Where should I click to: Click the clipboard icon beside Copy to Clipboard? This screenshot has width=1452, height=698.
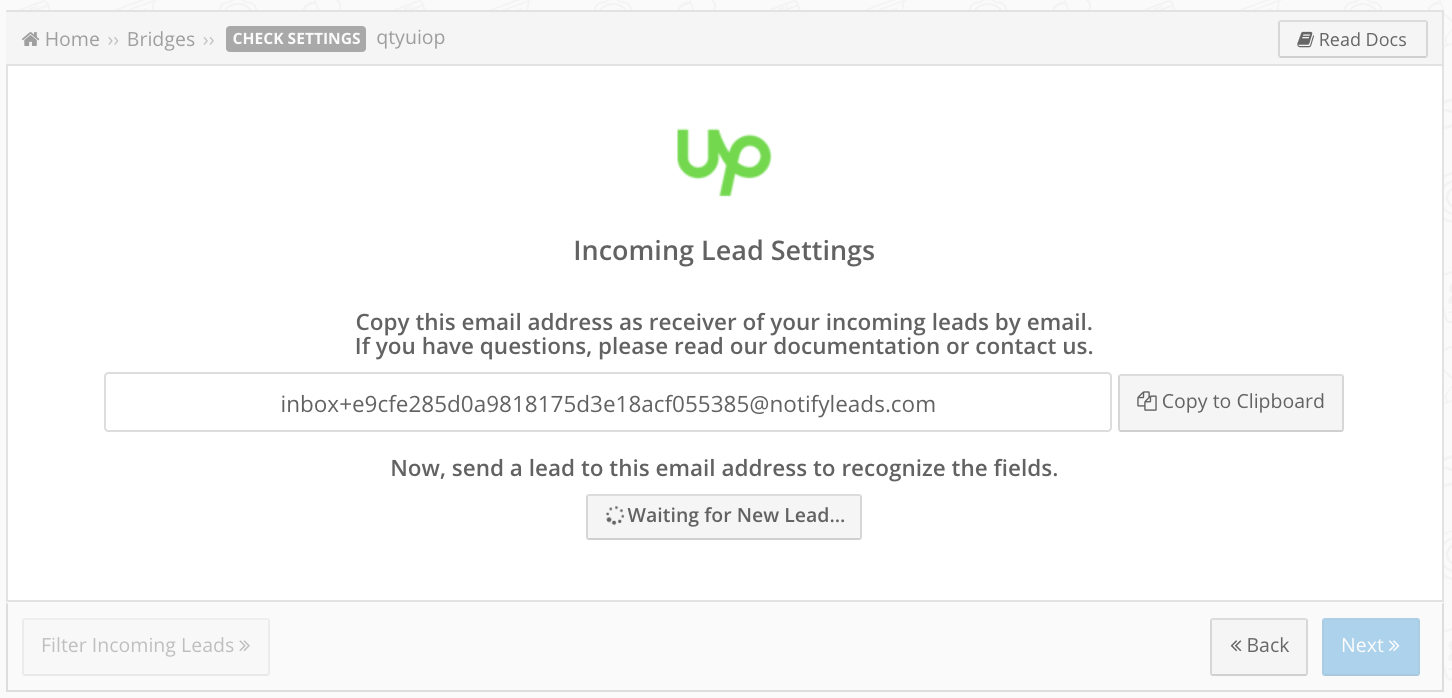(1147, 401)
